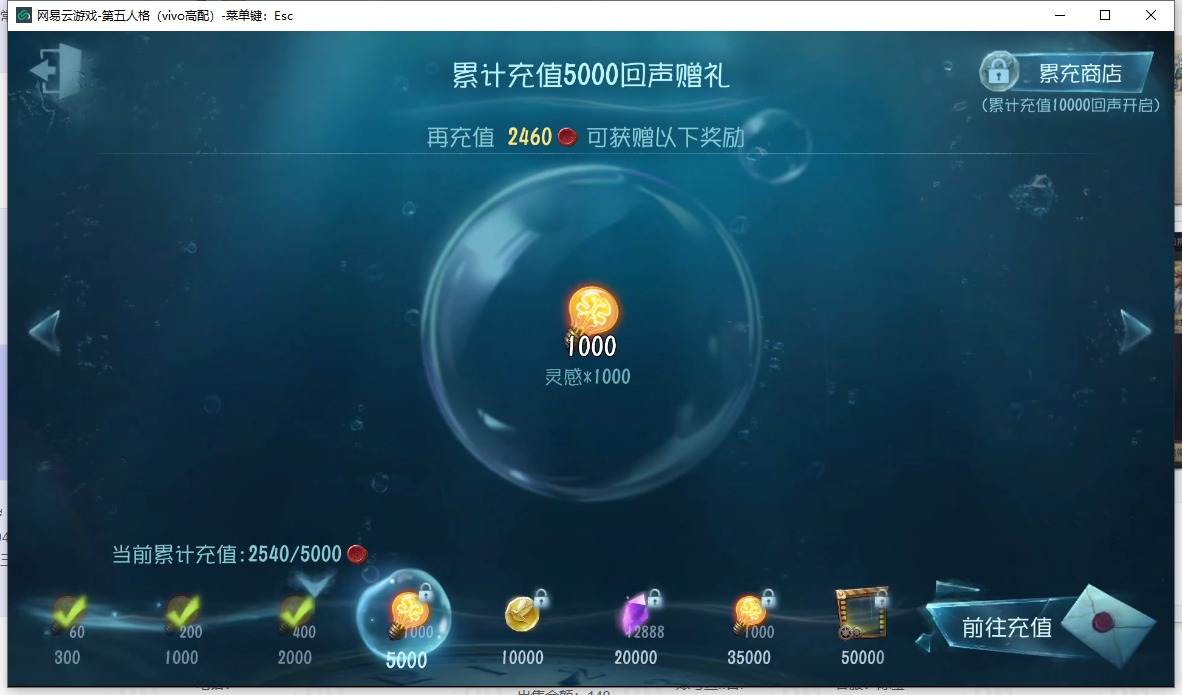Screen dimensions: 1182x695
Task: Select the claimed 300 recharge tier
Action: [x=67, y=631]
